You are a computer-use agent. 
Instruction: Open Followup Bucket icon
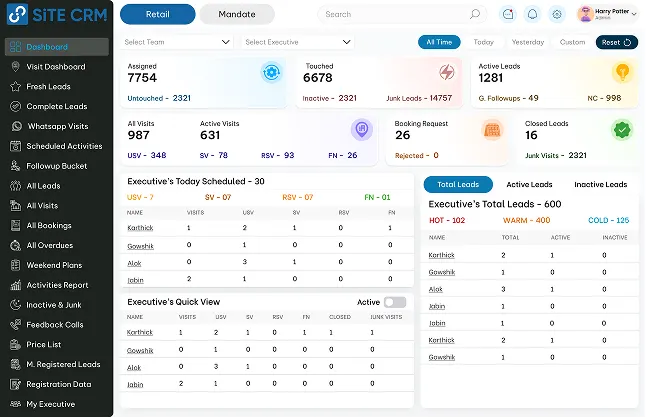pos(15,166)
